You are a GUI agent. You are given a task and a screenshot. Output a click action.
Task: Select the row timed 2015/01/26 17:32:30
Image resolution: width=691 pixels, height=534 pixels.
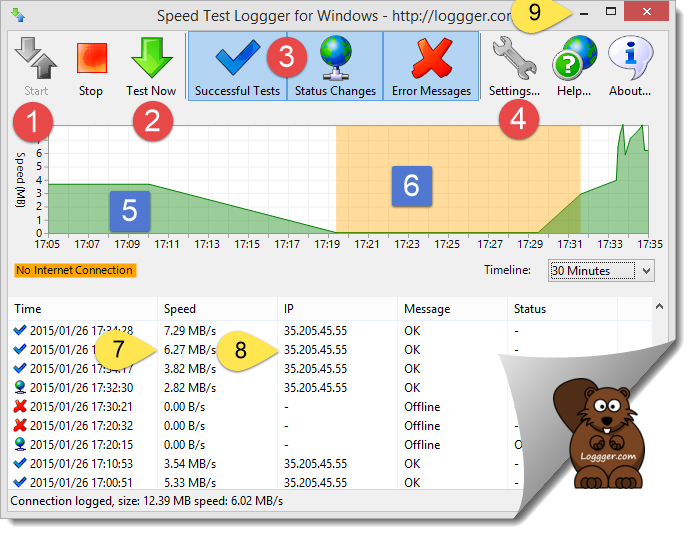click(264, 387)
